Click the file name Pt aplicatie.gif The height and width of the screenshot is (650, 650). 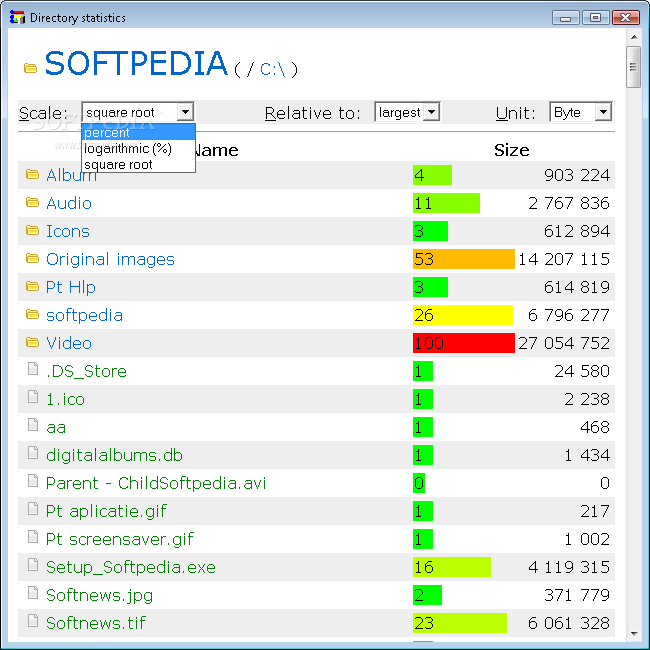[x=106, y=511]
